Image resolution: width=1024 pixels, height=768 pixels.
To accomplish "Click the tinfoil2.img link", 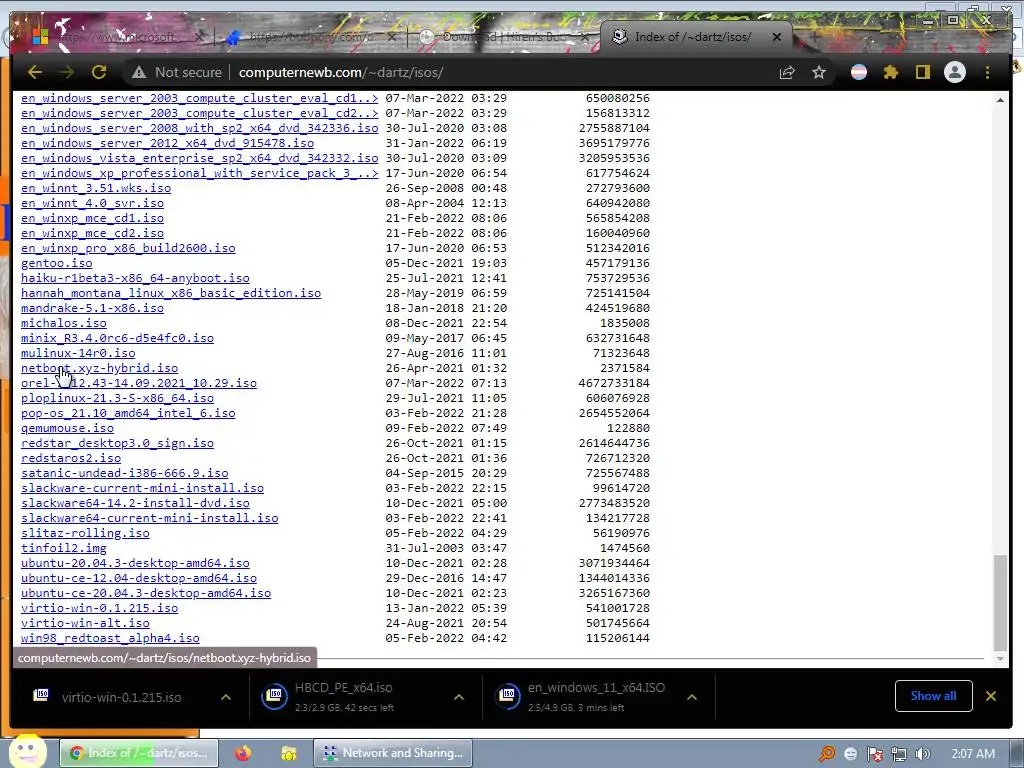I will (x=63, y=549).
